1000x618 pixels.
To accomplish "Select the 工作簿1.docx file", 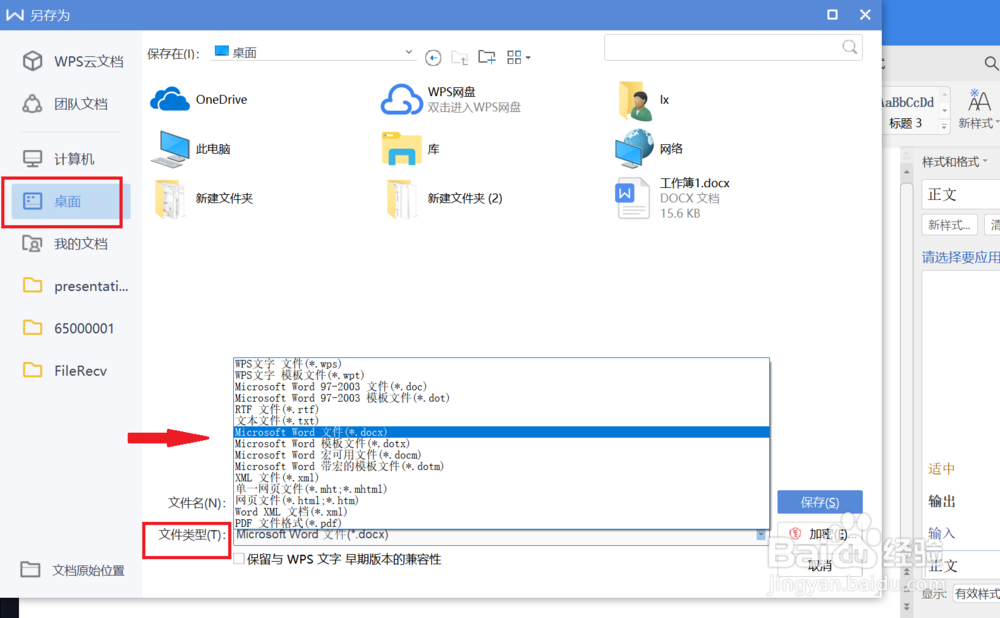I will coord(672,198).
